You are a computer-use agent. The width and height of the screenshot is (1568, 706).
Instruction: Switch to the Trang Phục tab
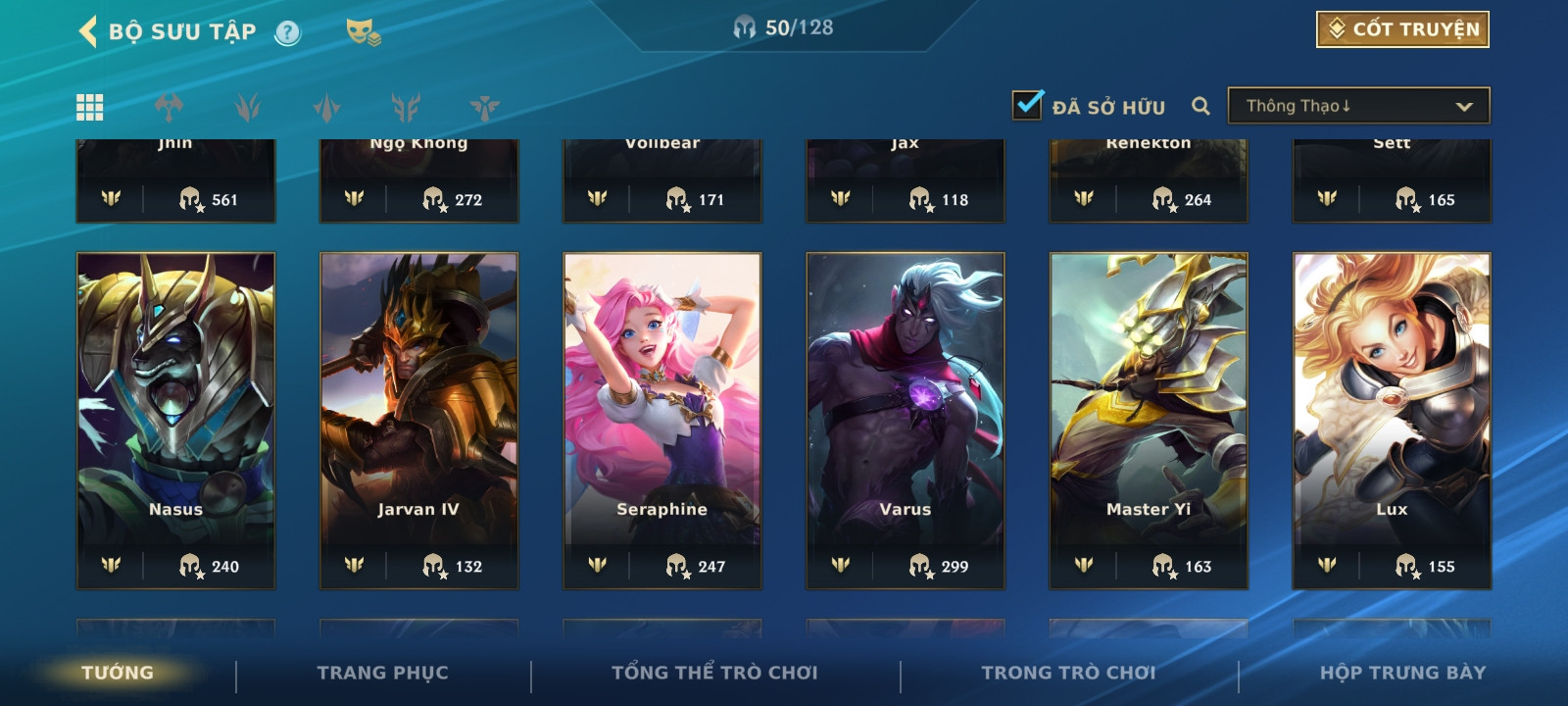[382, 673]
